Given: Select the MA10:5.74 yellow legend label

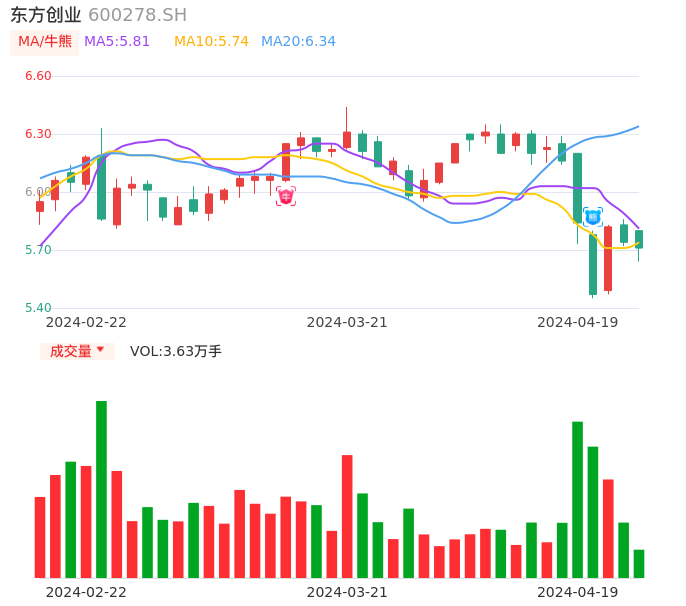Looking at the screenshot, I should [x=211, y=42].
